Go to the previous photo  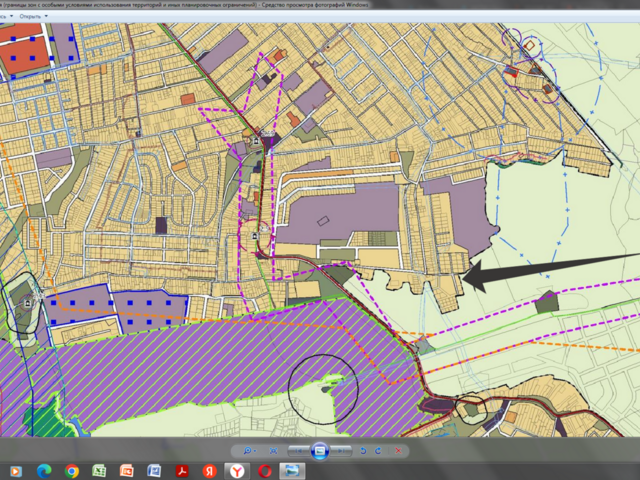297,451
